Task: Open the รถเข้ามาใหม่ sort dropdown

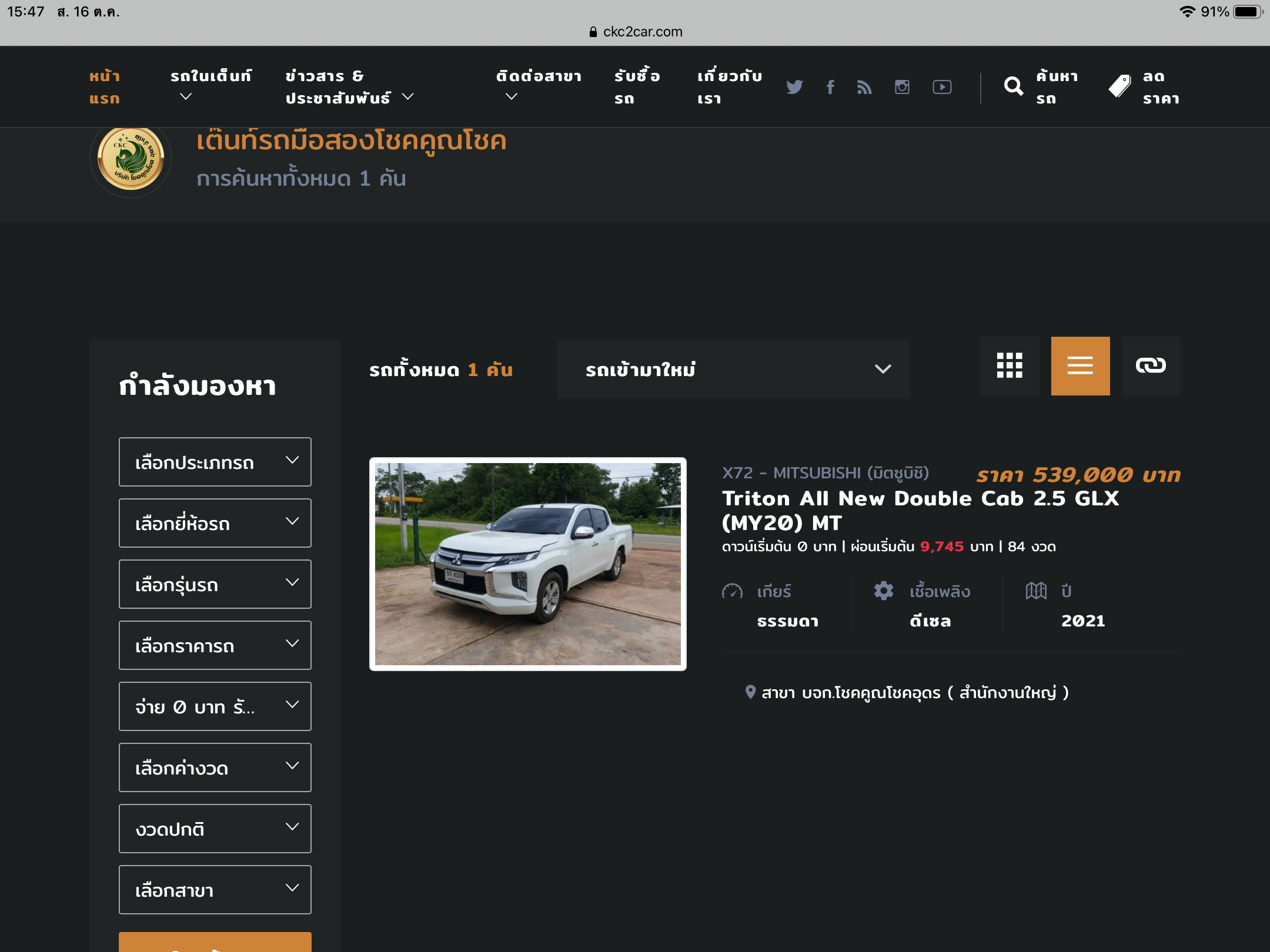Action: point(733,369)
